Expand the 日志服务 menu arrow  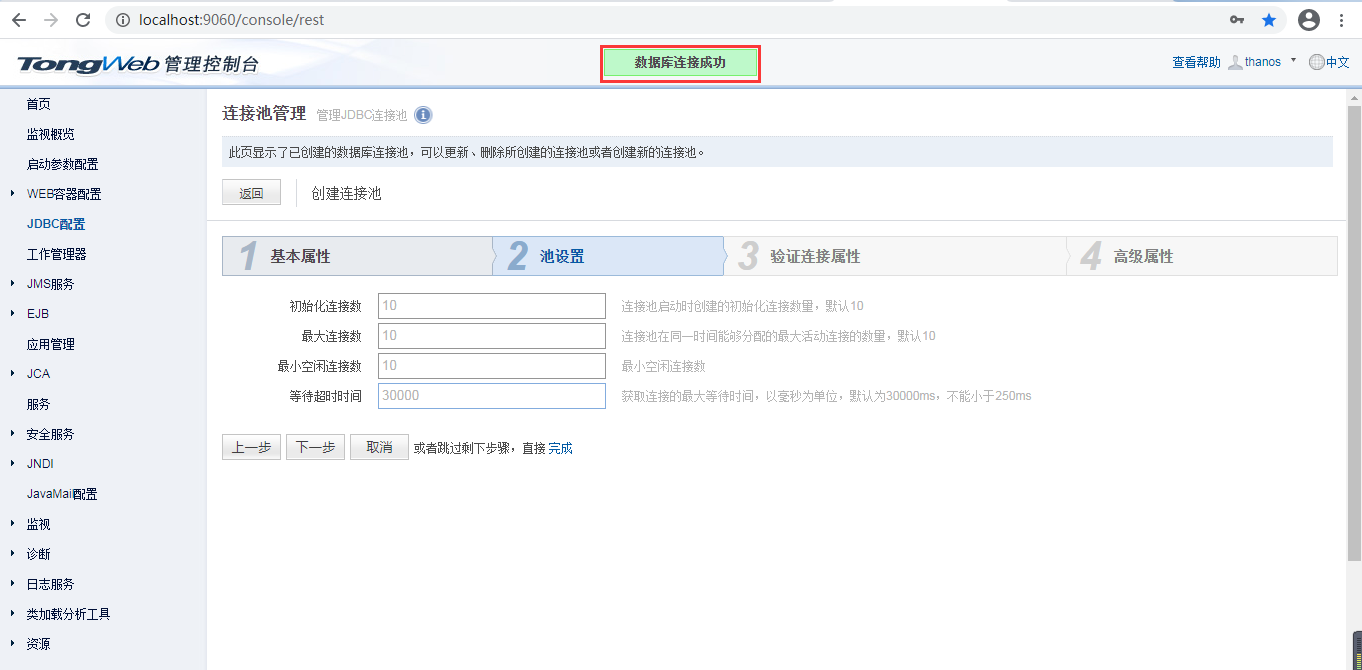12,584
